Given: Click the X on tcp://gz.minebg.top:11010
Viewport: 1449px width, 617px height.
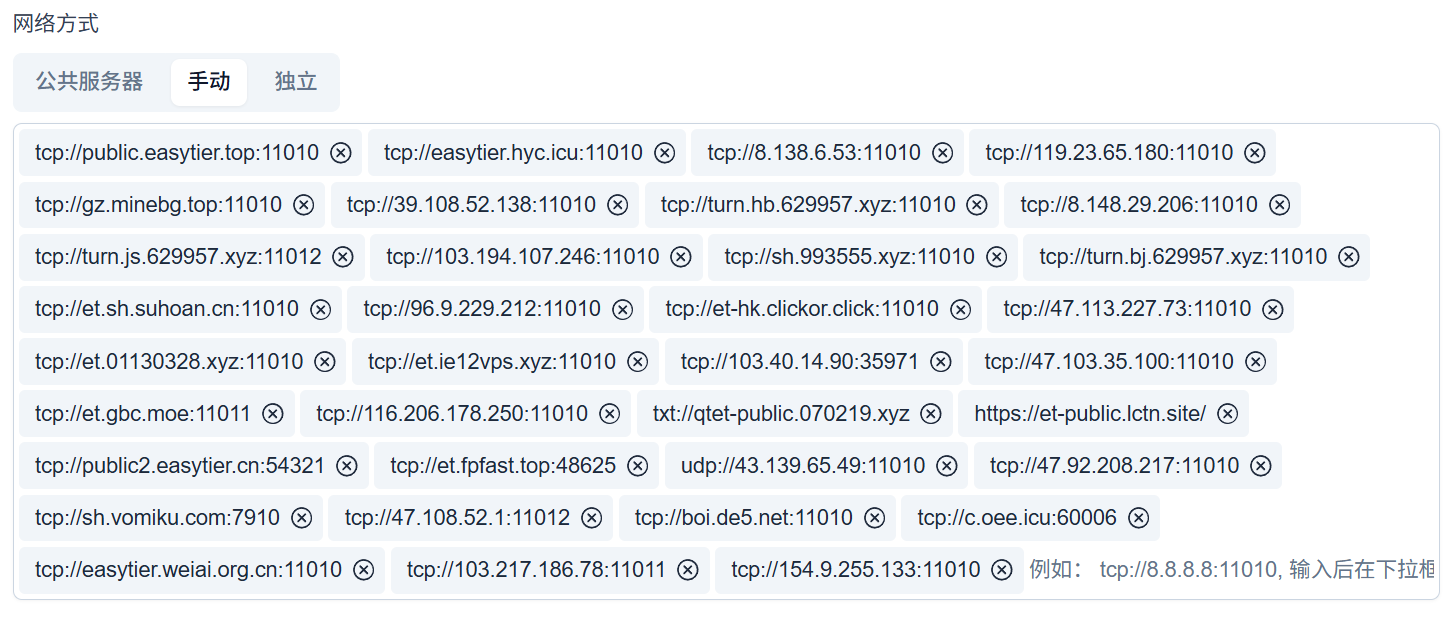Looking at the screenshot, I should coord(304,205).
